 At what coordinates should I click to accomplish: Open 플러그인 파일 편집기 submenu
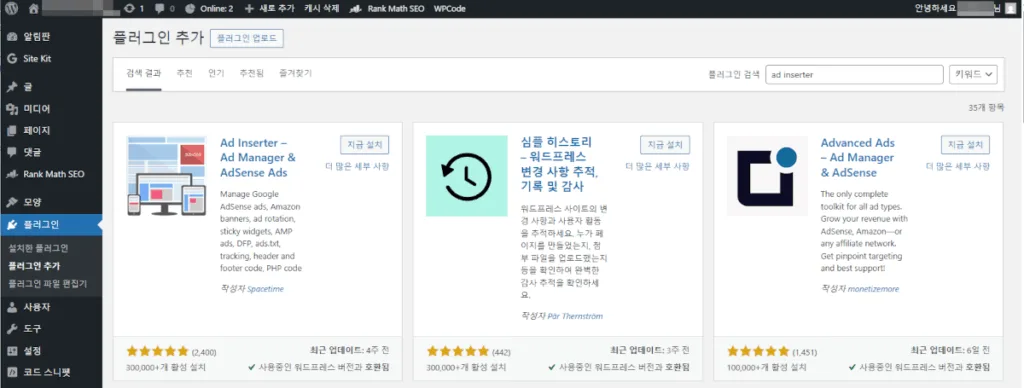click(47, 283)
